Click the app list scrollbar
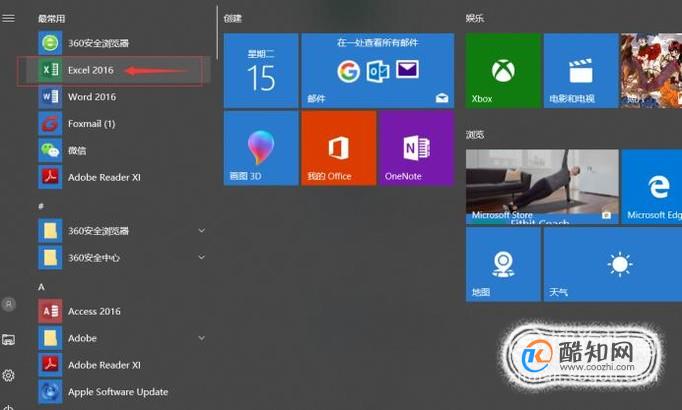 pos(217,33)
